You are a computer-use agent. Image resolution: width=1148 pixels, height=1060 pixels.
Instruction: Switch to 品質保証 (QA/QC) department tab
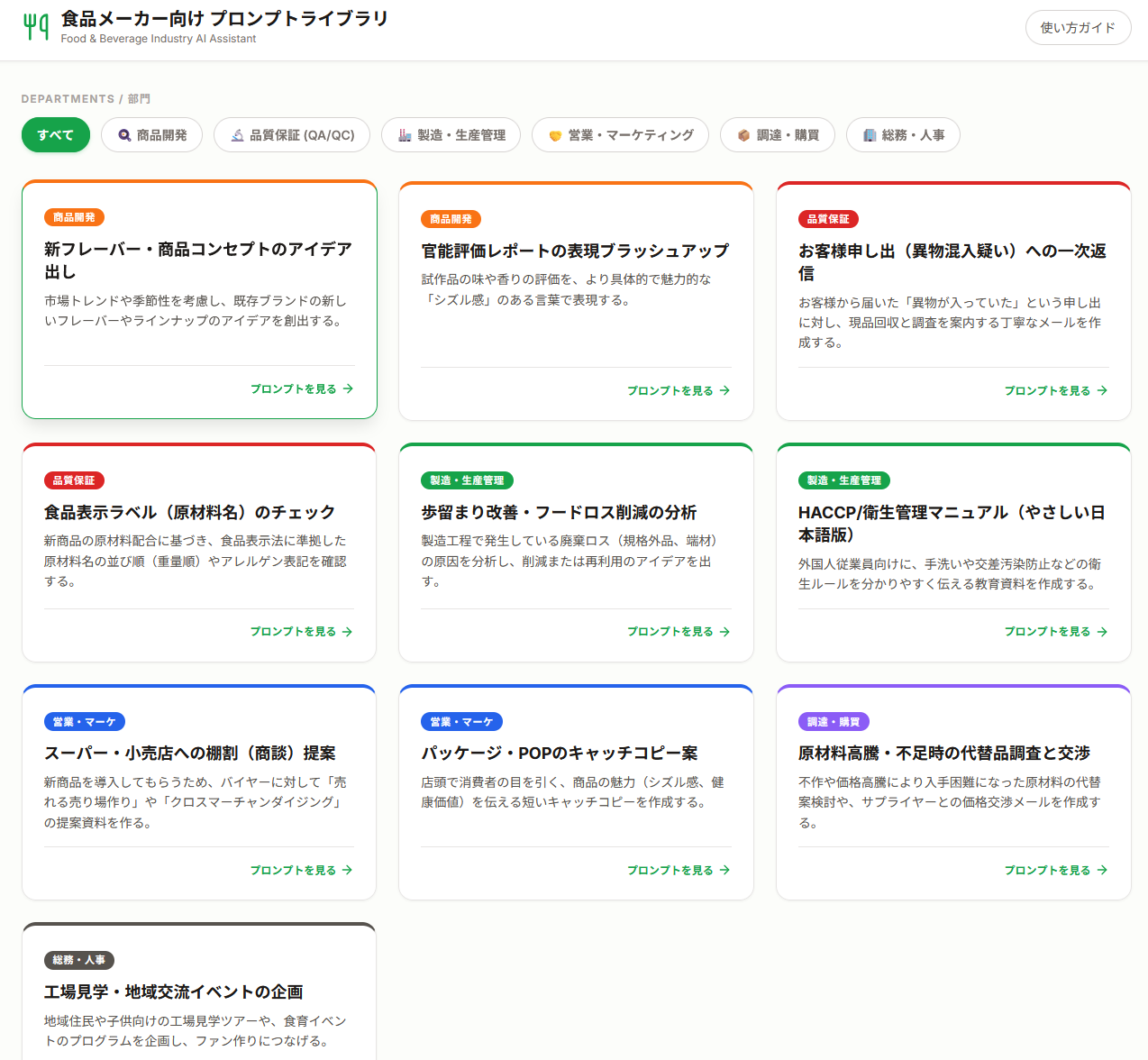(292, 135)
